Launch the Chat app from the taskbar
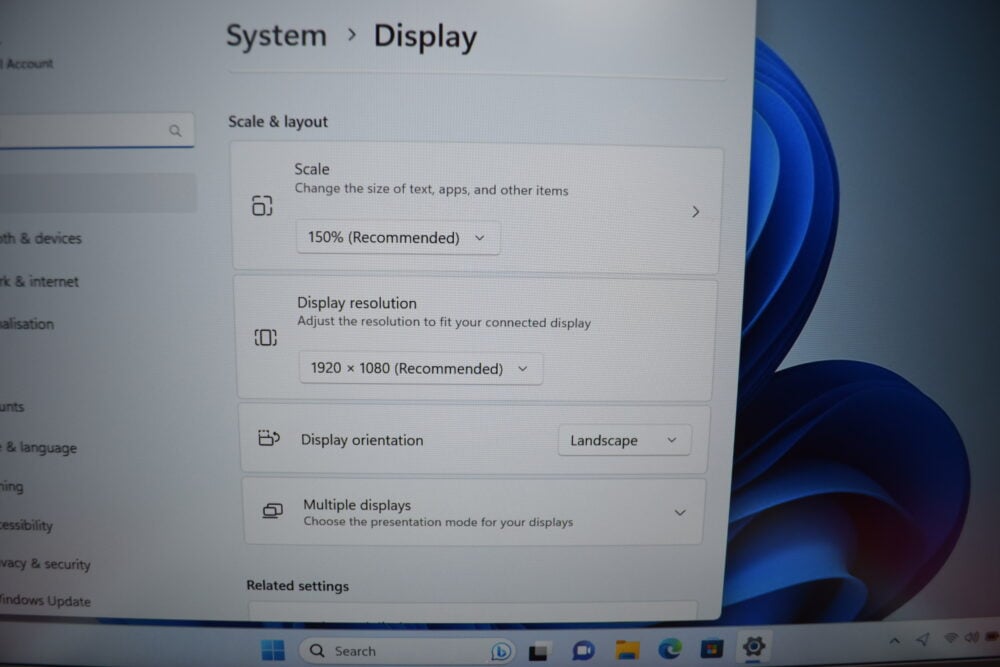 point(583,650)
